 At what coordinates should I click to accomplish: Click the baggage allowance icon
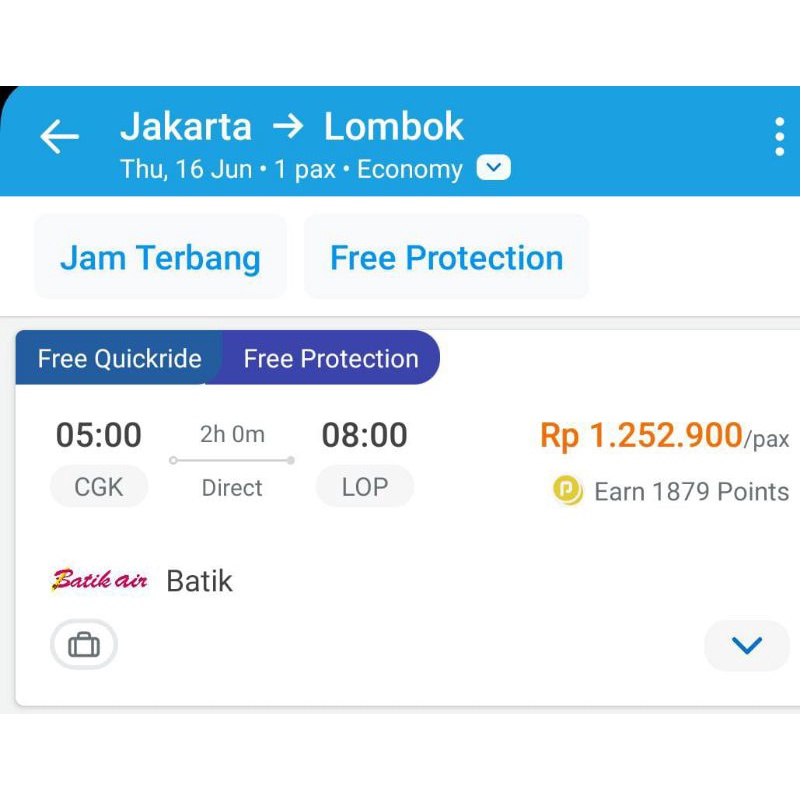pos(83,644)
